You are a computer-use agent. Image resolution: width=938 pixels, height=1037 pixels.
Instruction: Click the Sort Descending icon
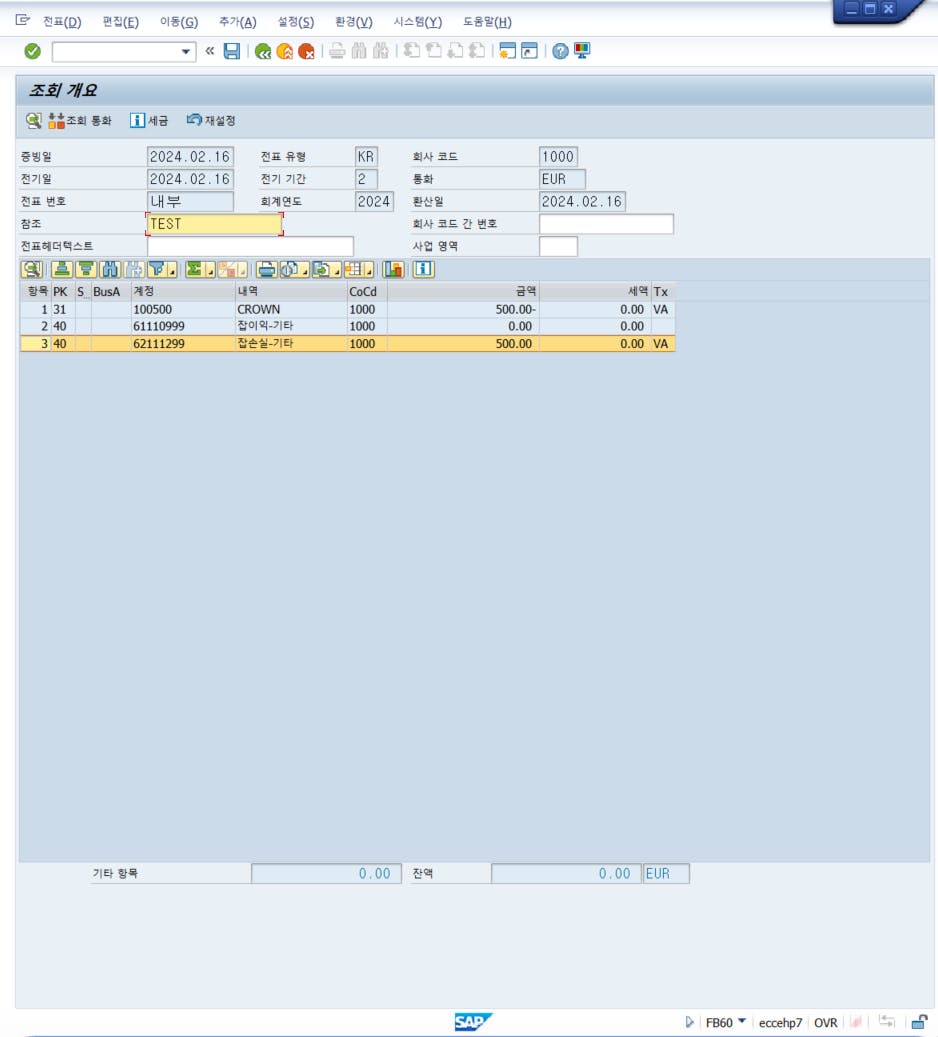(x=86, y=269)
